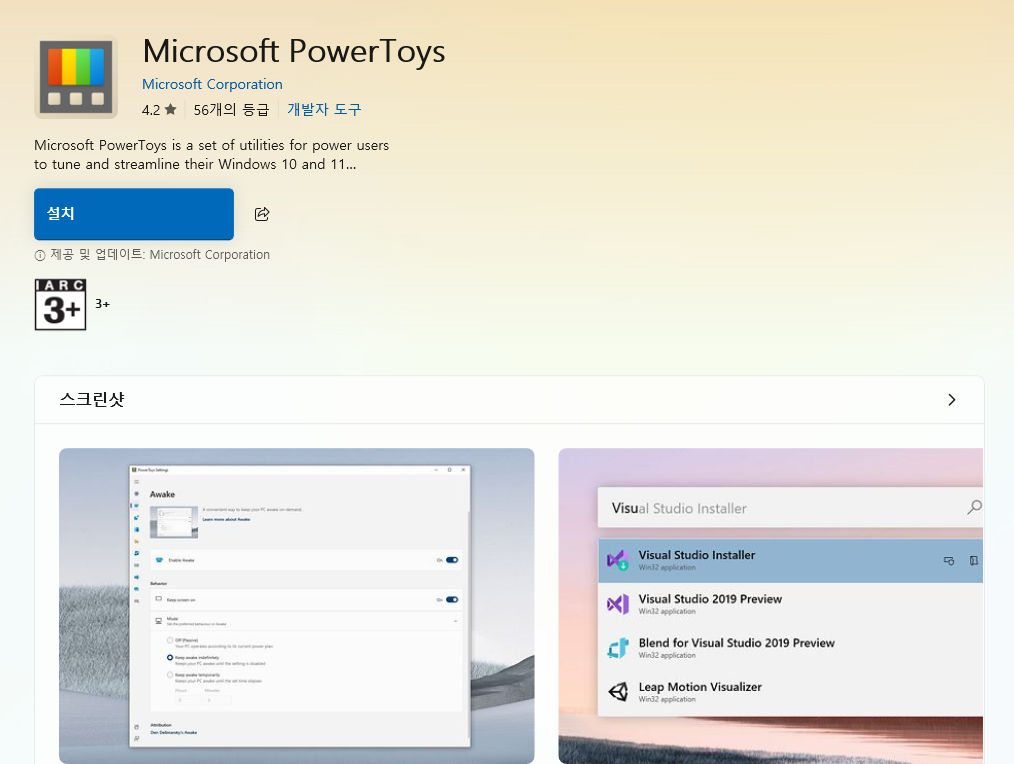Click the 스크린샷 section heading
Viewport: 1014px width, 764px height.
92,399
